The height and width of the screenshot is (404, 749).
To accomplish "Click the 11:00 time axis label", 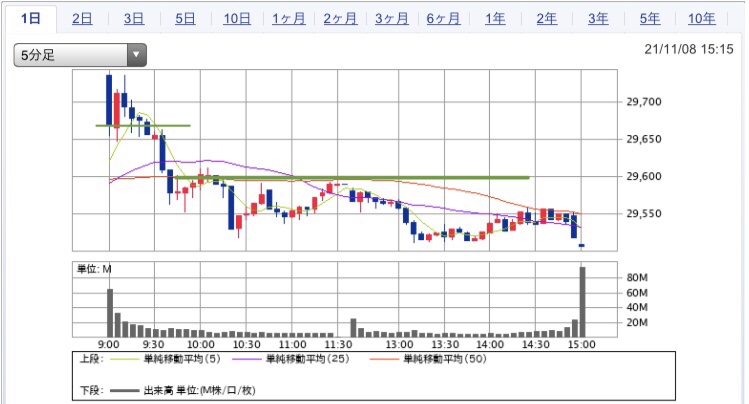I will [x=292, y=344].
